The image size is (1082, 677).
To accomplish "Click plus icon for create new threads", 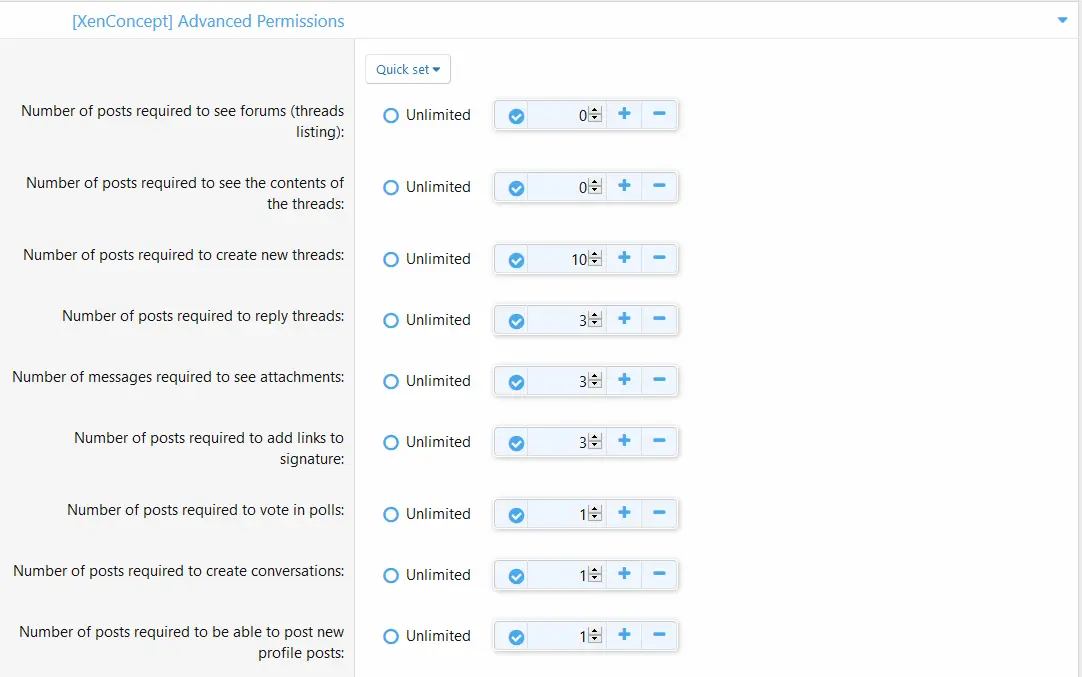I will point(624,258).
